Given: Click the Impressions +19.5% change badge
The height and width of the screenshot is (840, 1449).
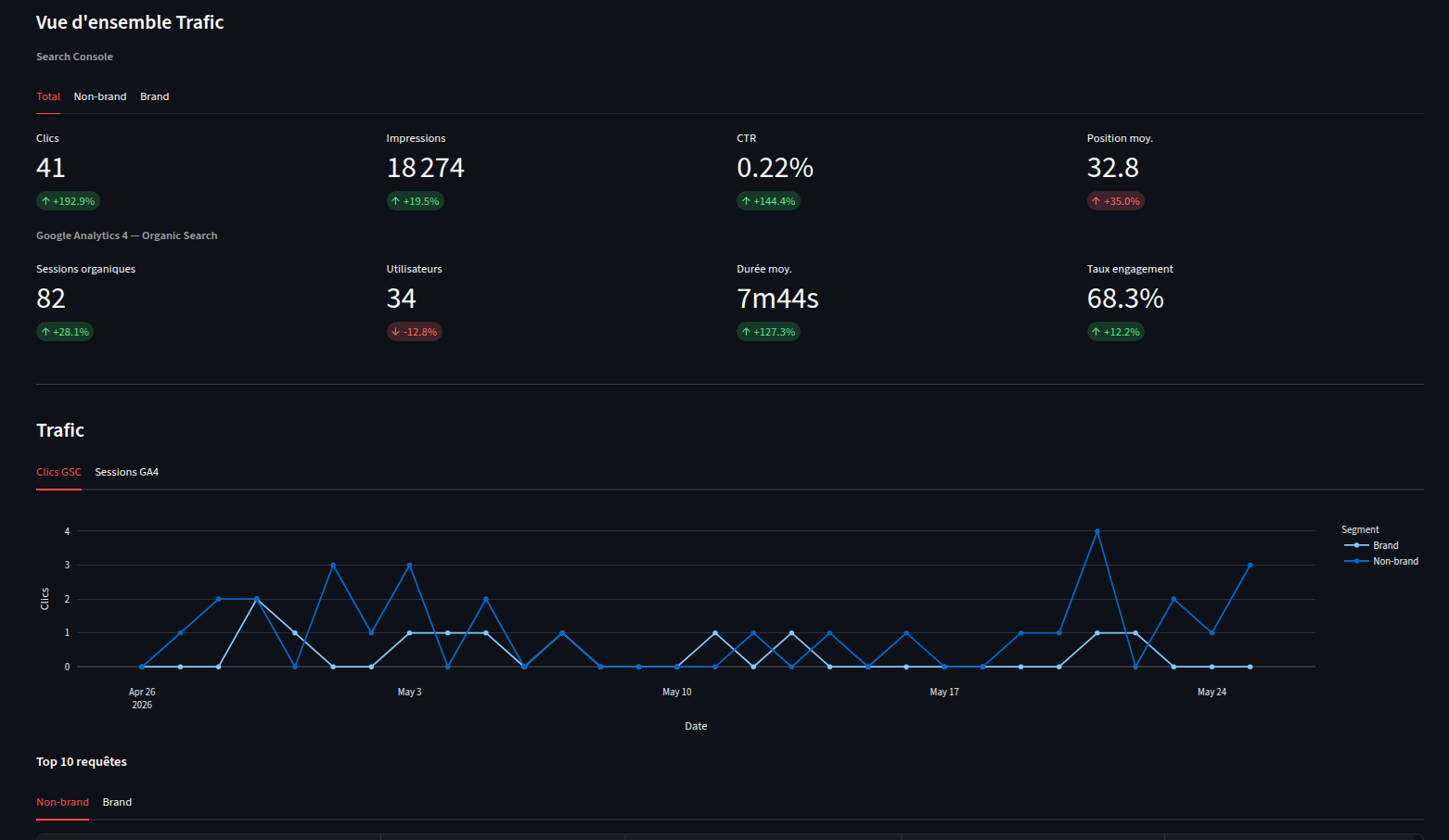Looking at the screenshot, I should click(416, 201).
